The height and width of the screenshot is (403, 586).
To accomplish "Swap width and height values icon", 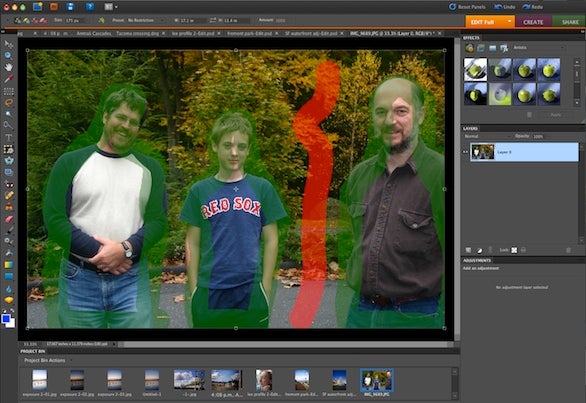I will 213,20.
